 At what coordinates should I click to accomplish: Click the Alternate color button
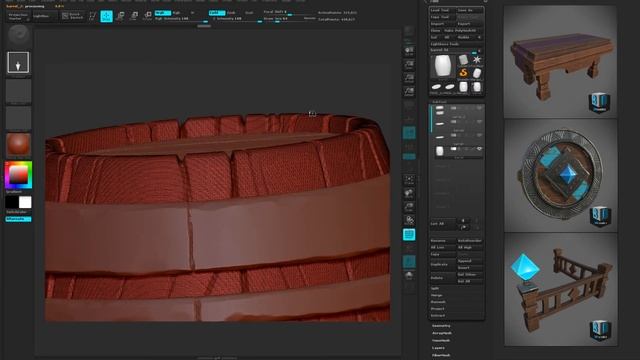point(18,219)
